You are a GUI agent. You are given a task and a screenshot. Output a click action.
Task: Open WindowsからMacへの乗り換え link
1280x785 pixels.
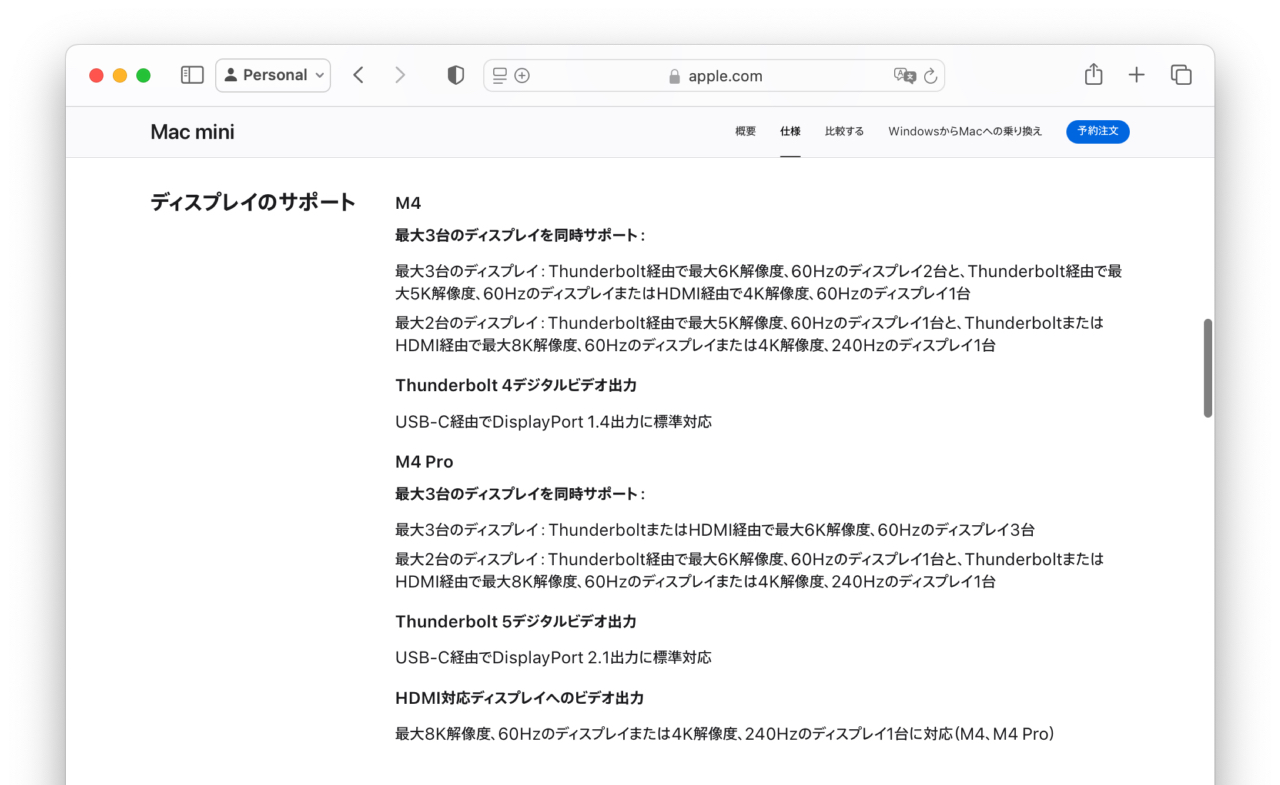point(965,131)
